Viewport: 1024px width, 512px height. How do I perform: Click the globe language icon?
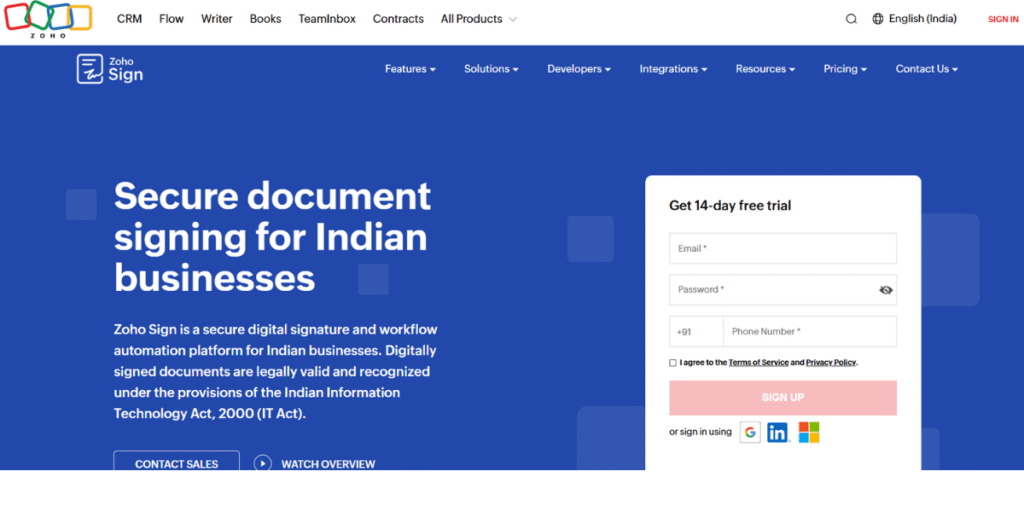coord(878,19)
